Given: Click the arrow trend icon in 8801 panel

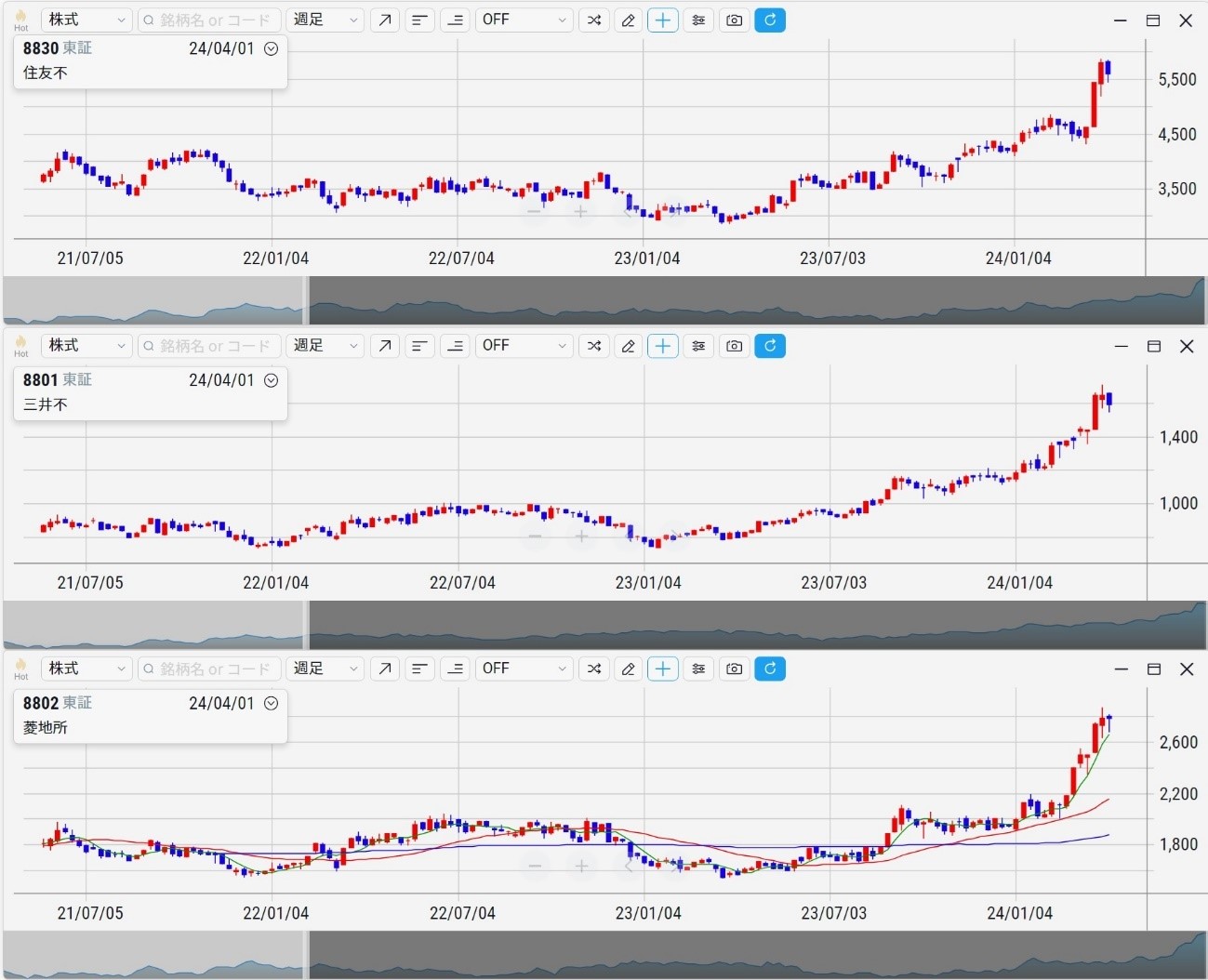Looking at the screenshot, I should click(x=384, y=346).
